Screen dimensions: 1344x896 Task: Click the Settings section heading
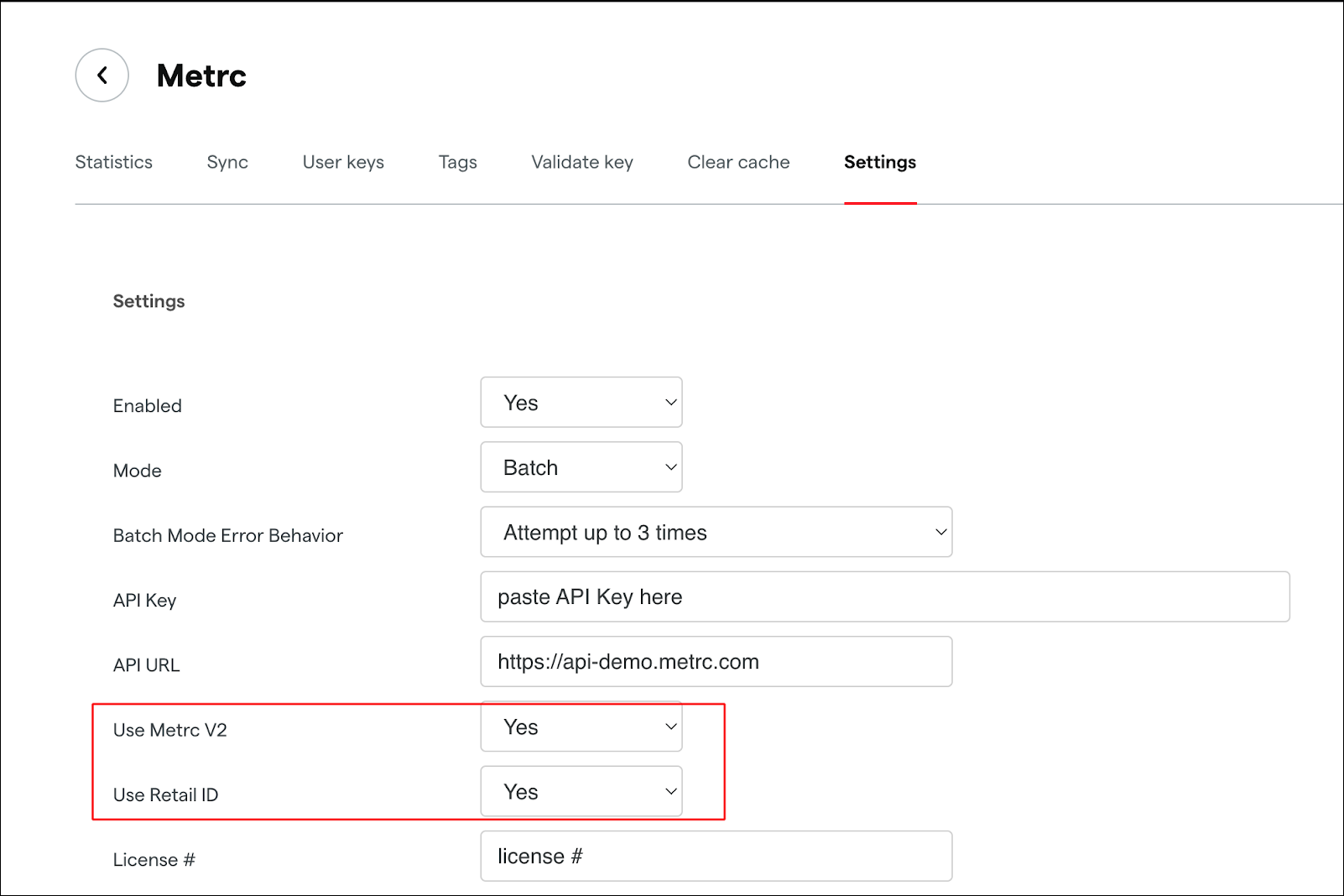pyautogui.click(x=148, y=301)
